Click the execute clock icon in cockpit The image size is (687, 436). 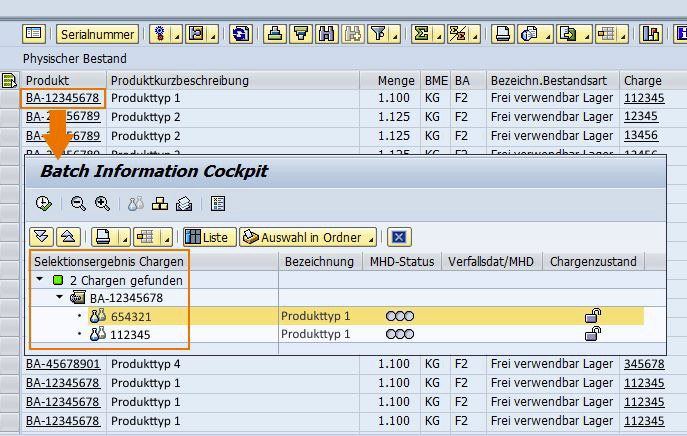43,203
